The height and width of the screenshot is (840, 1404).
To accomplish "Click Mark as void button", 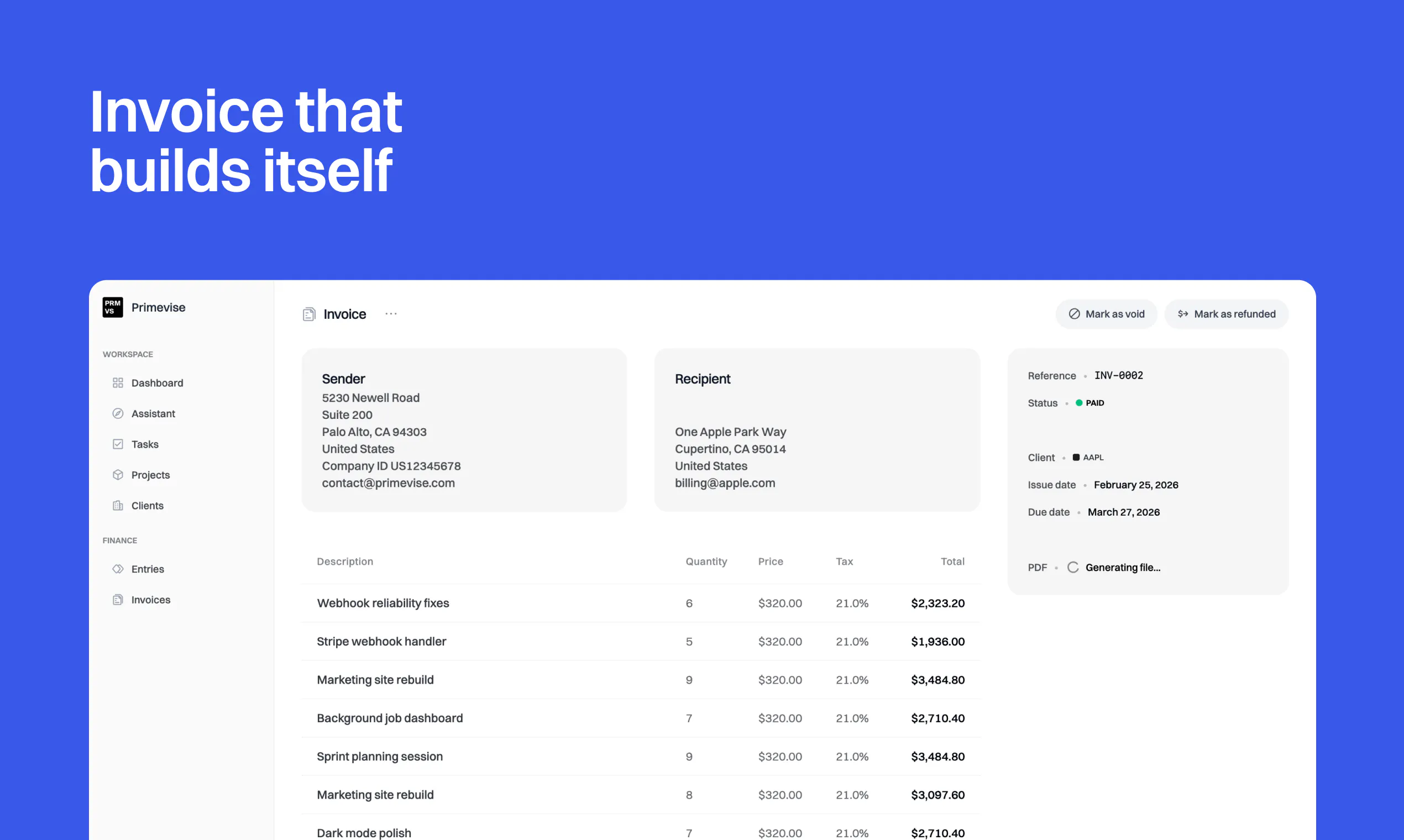I will (1106, 314).
